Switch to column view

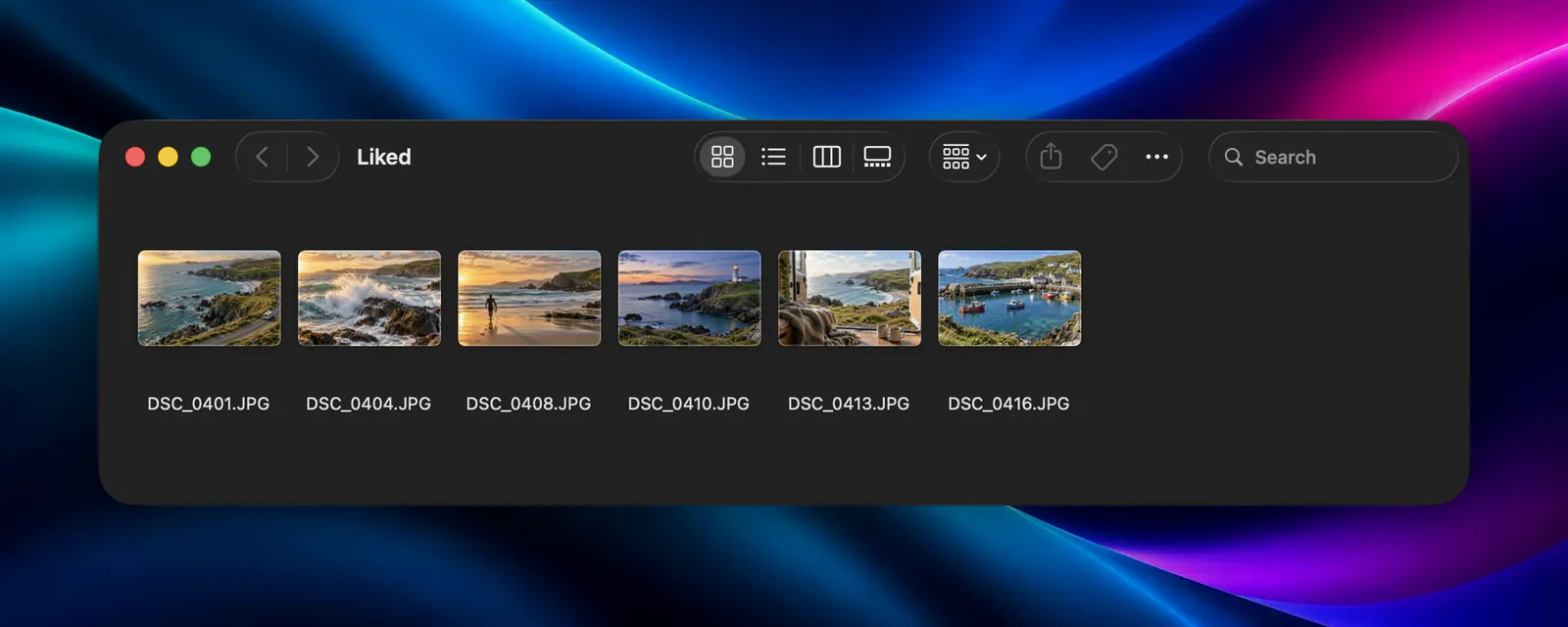coord(827,157)
